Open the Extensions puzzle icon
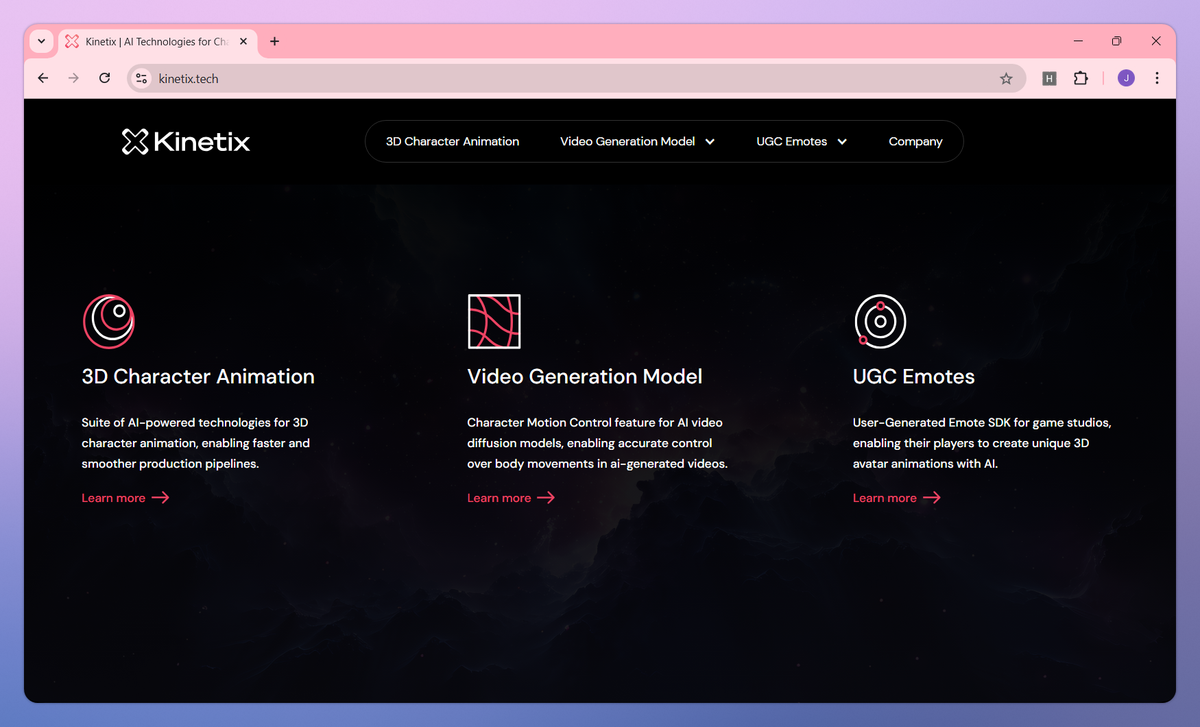This screenshot has height=727, width=1200. tap(1080, 78)
